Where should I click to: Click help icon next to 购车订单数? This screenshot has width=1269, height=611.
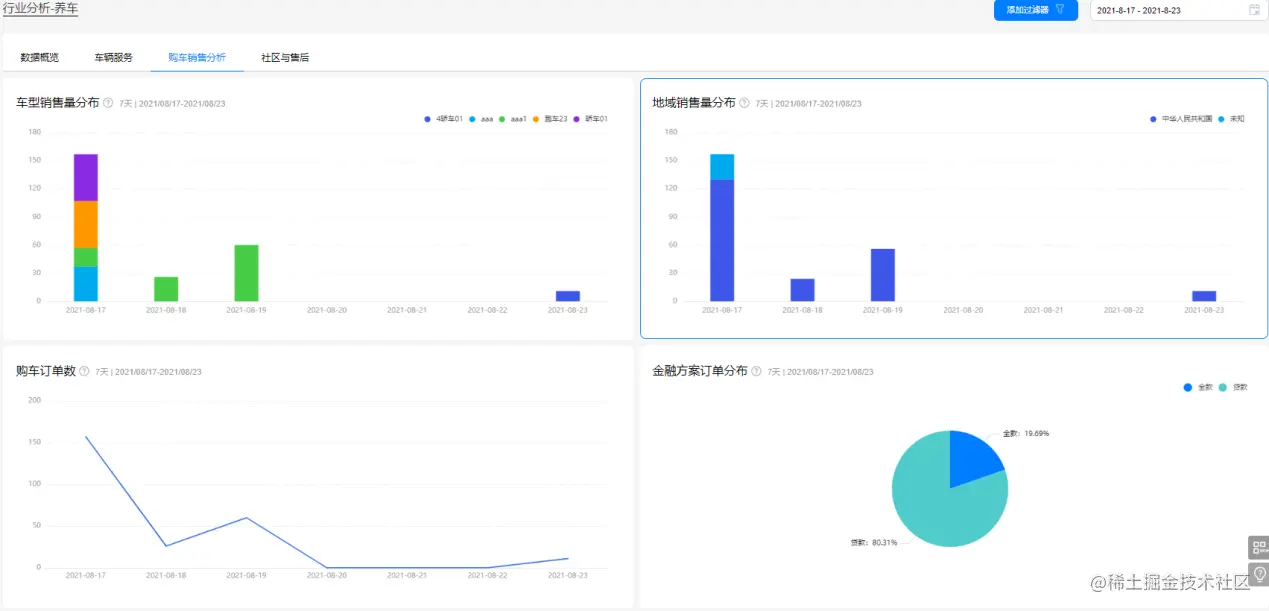point(84,371)
